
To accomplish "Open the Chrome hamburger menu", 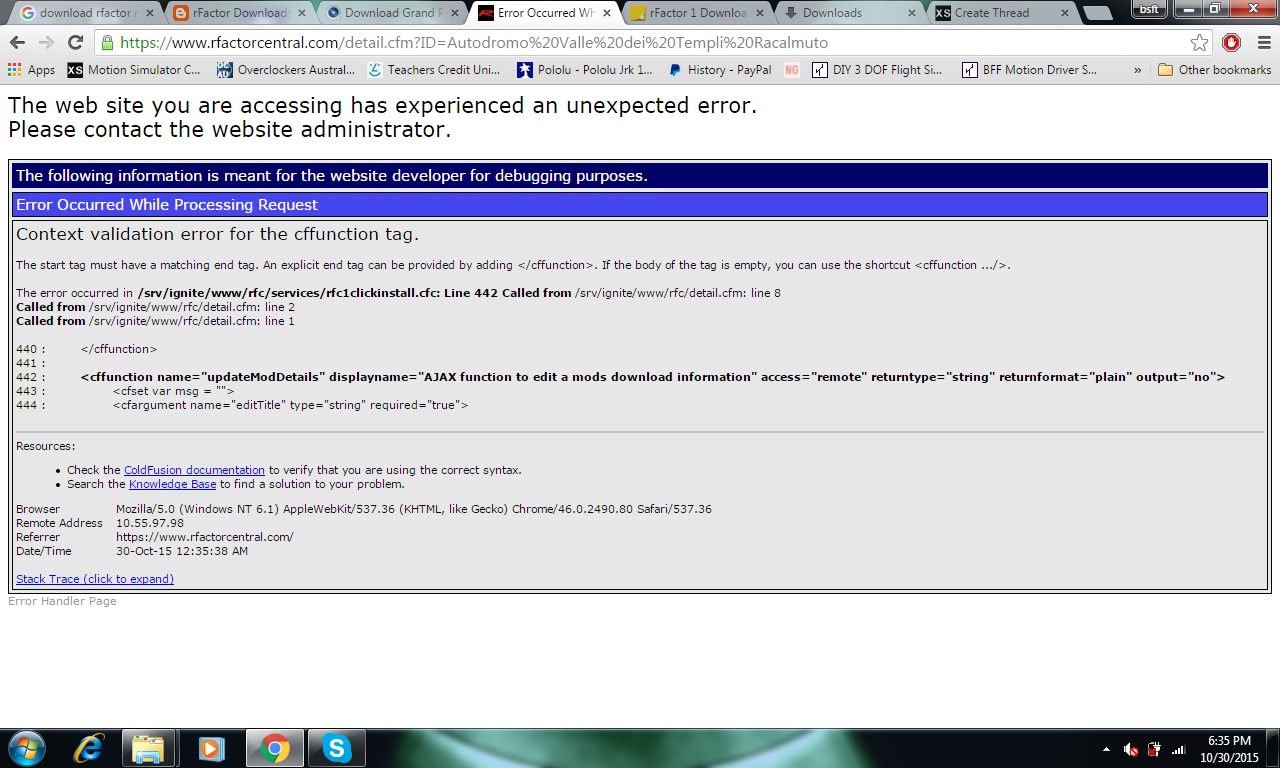I will (1263, 42).
